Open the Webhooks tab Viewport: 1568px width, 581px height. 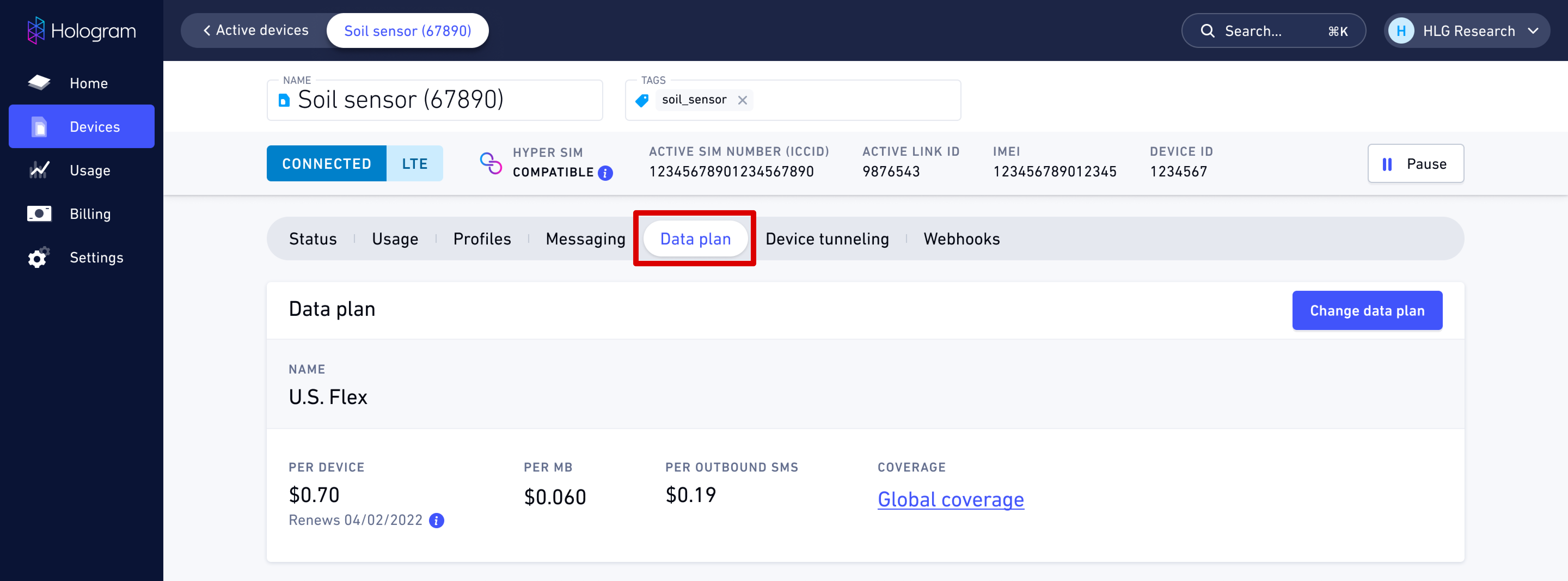pos(961,239)
